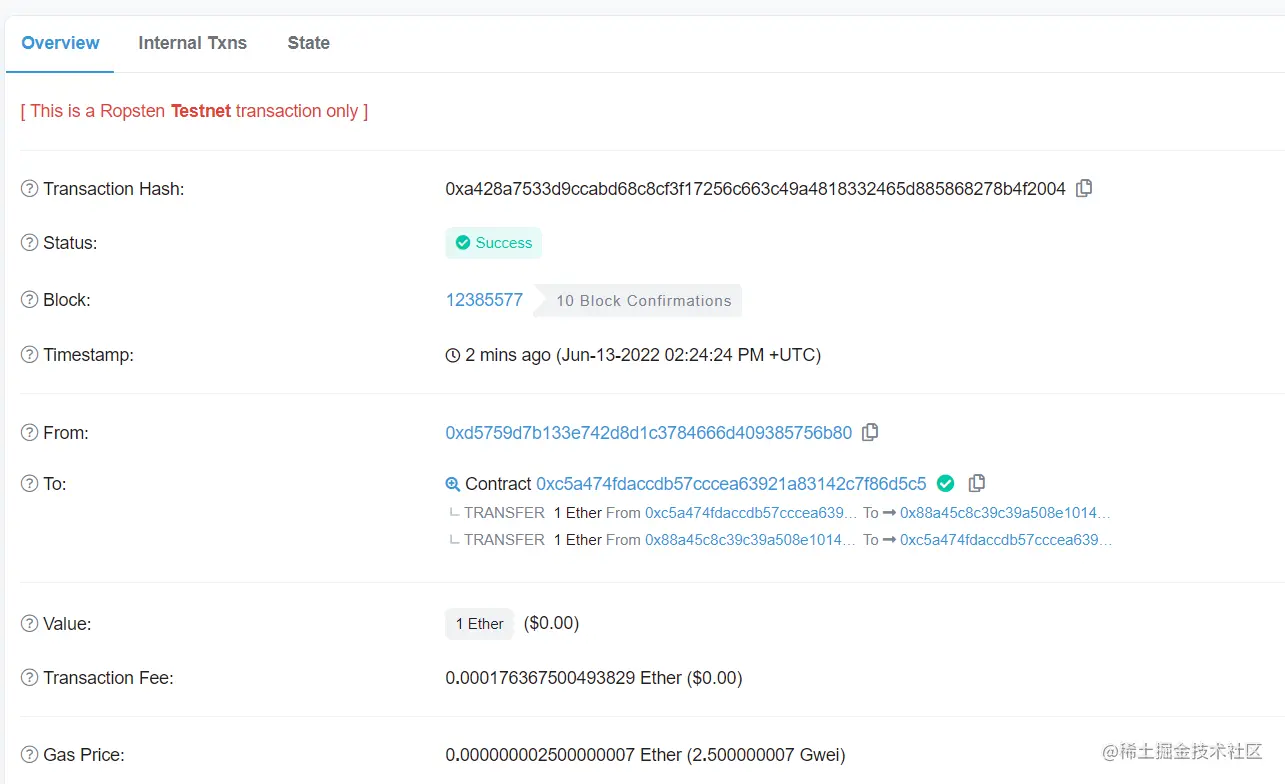
Task: Open the State tab
Action: coord(308,43)
